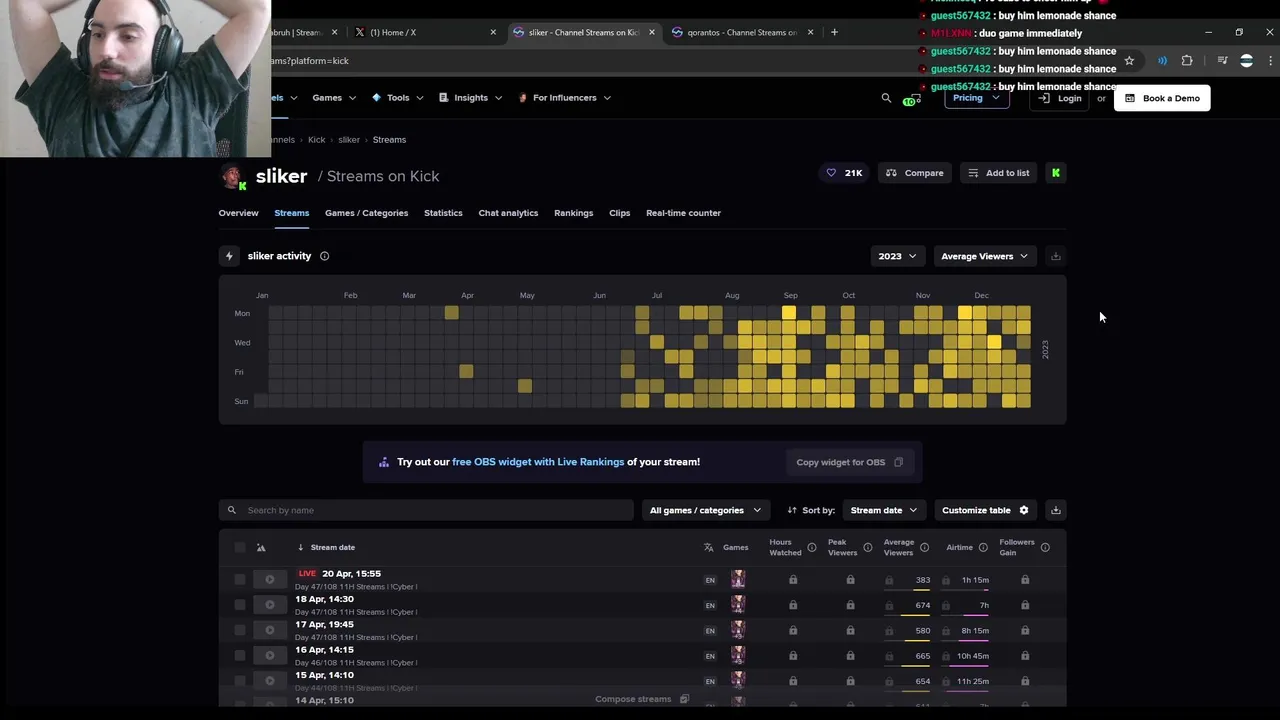1280x720 pixels.
Task: Select all streams header checkbox
Action: click(x=239, y=547)
